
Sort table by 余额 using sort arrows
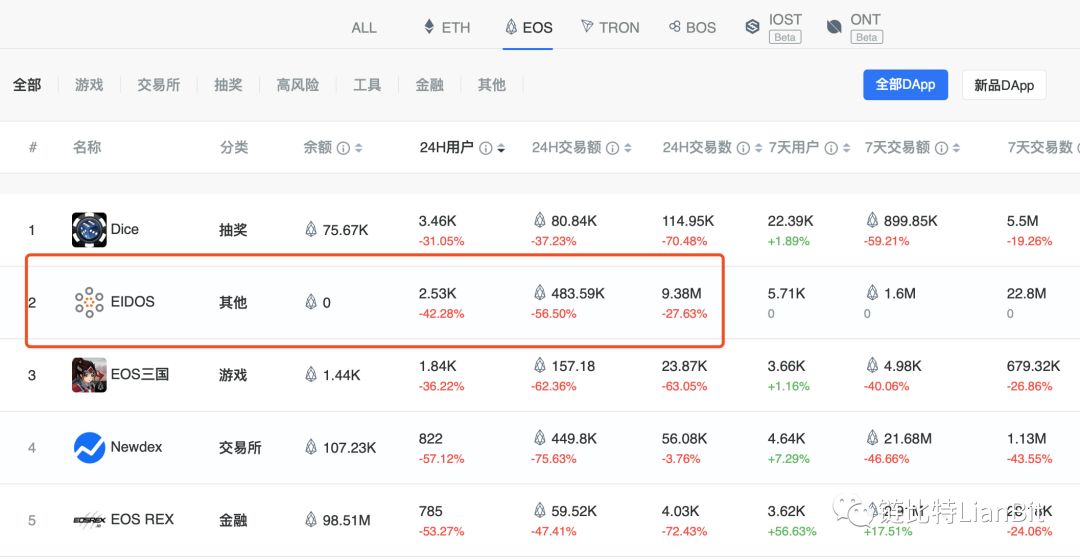pos(358,148)
